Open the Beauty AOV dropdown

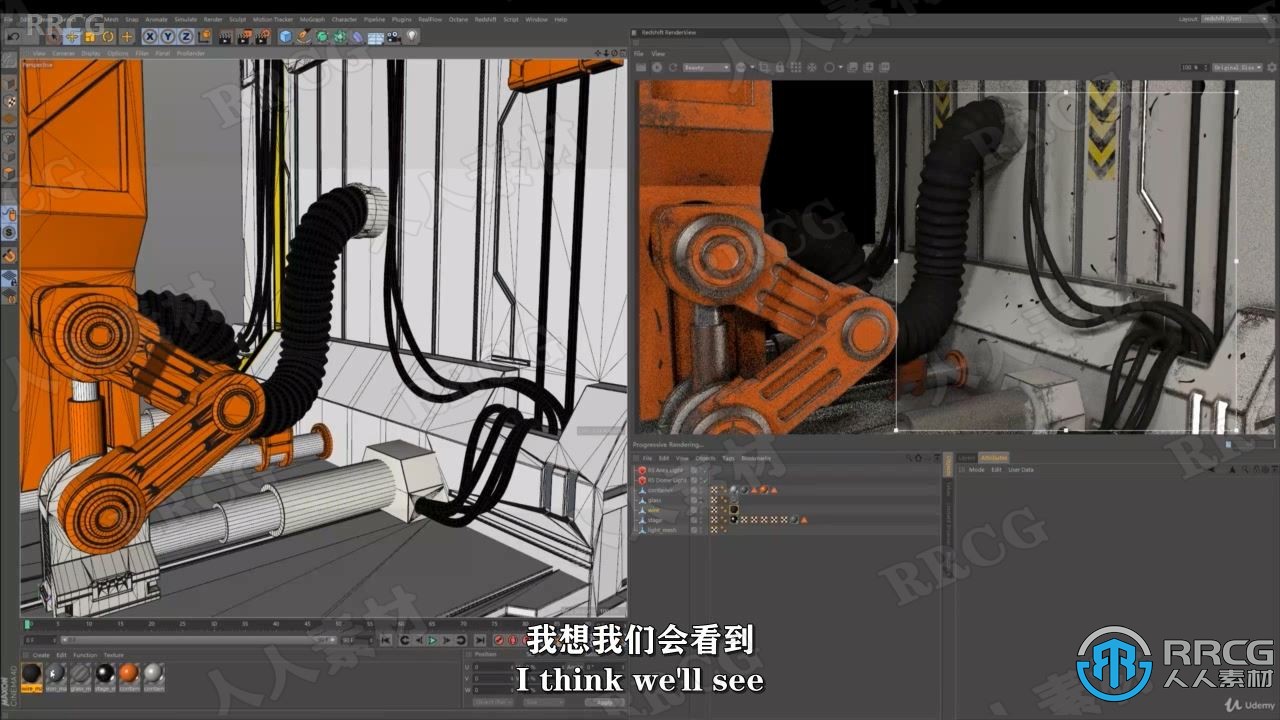tap(707, 67)
